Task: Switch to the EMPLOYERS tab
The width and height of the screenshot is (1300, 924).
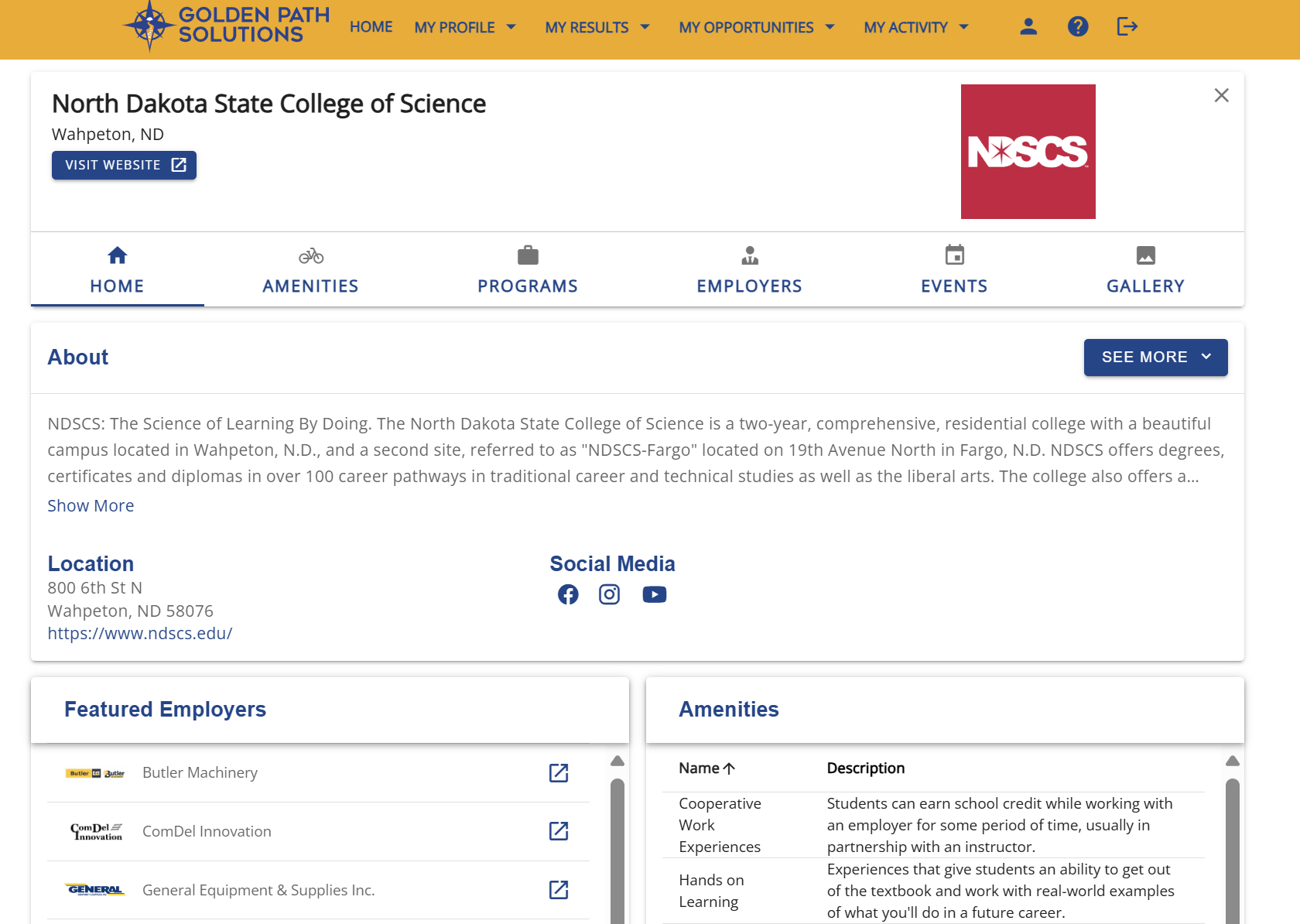Action: [749, 269]
